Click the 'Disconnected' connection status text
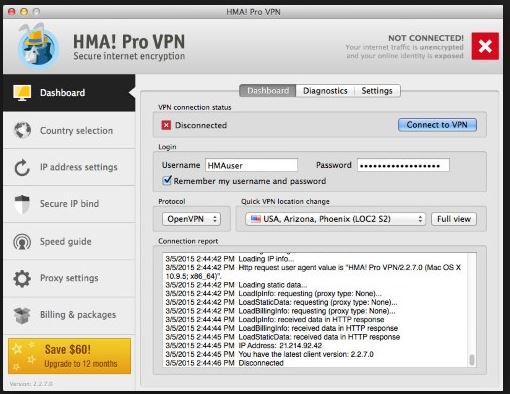The image size is (510, 394). click(x=201, y=125)
